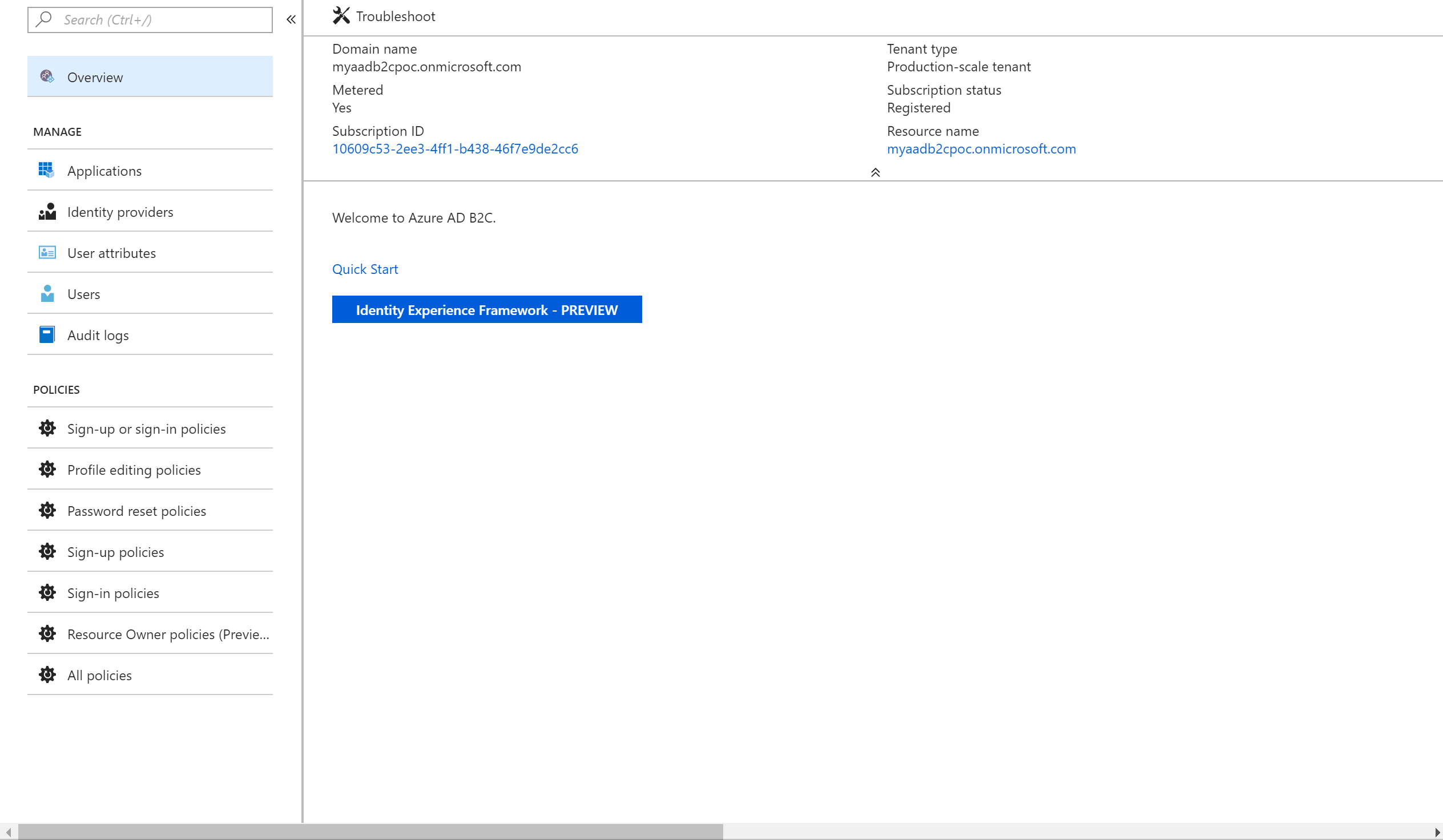Image resolution: width=1443 pixels, height=840 pixels.
Task: Click the Sign-up or sign-in policies gear icon
Action: (47, 429)
